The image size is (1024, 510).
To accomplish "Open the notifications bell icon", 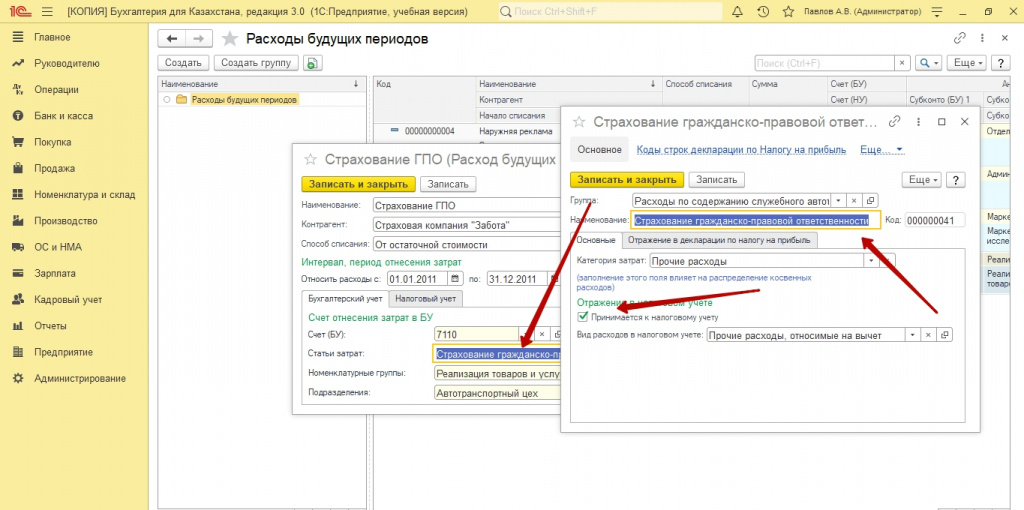I will (738, 12).
